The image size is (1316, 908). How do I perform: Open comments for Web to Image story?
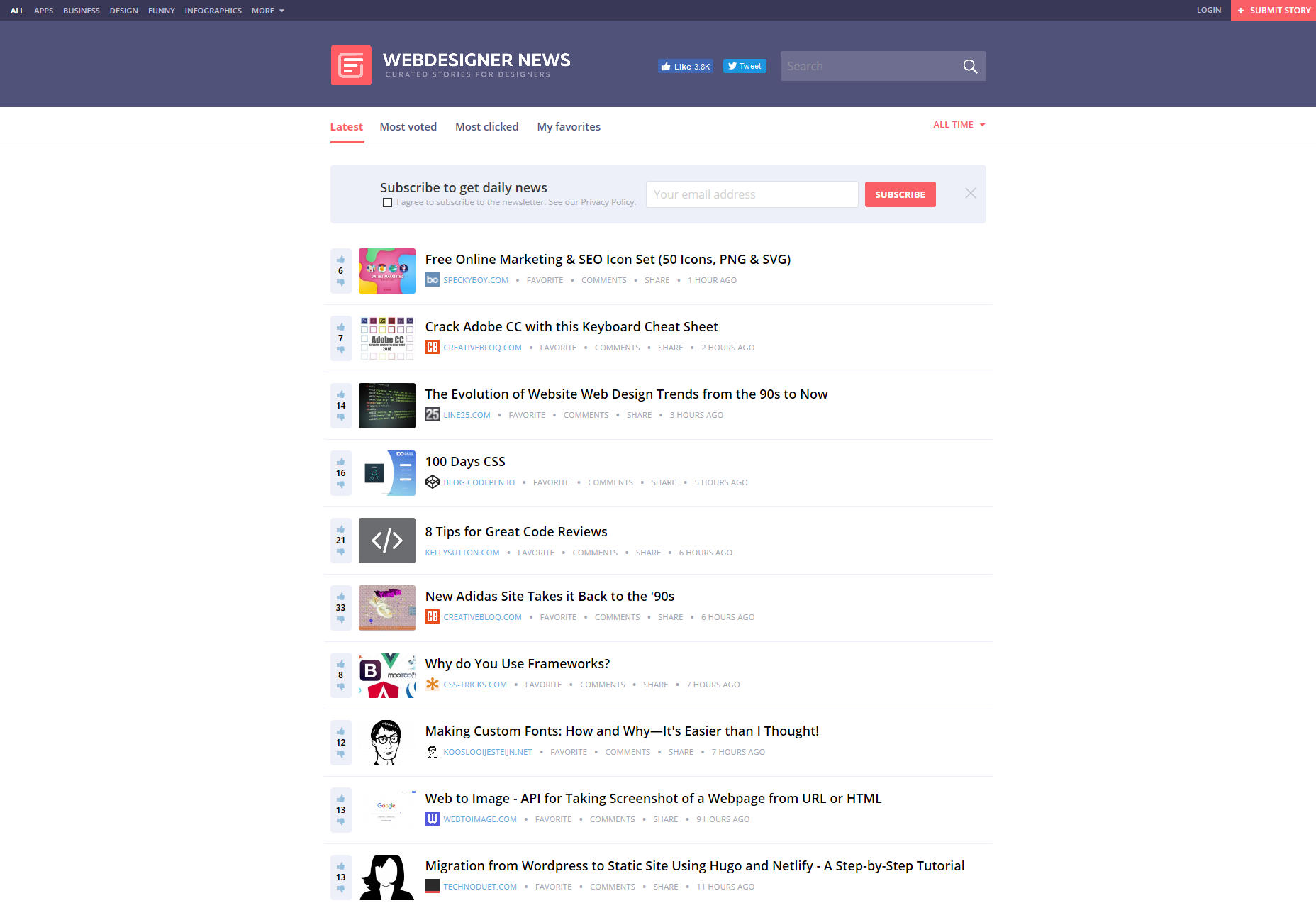(613, 819)
